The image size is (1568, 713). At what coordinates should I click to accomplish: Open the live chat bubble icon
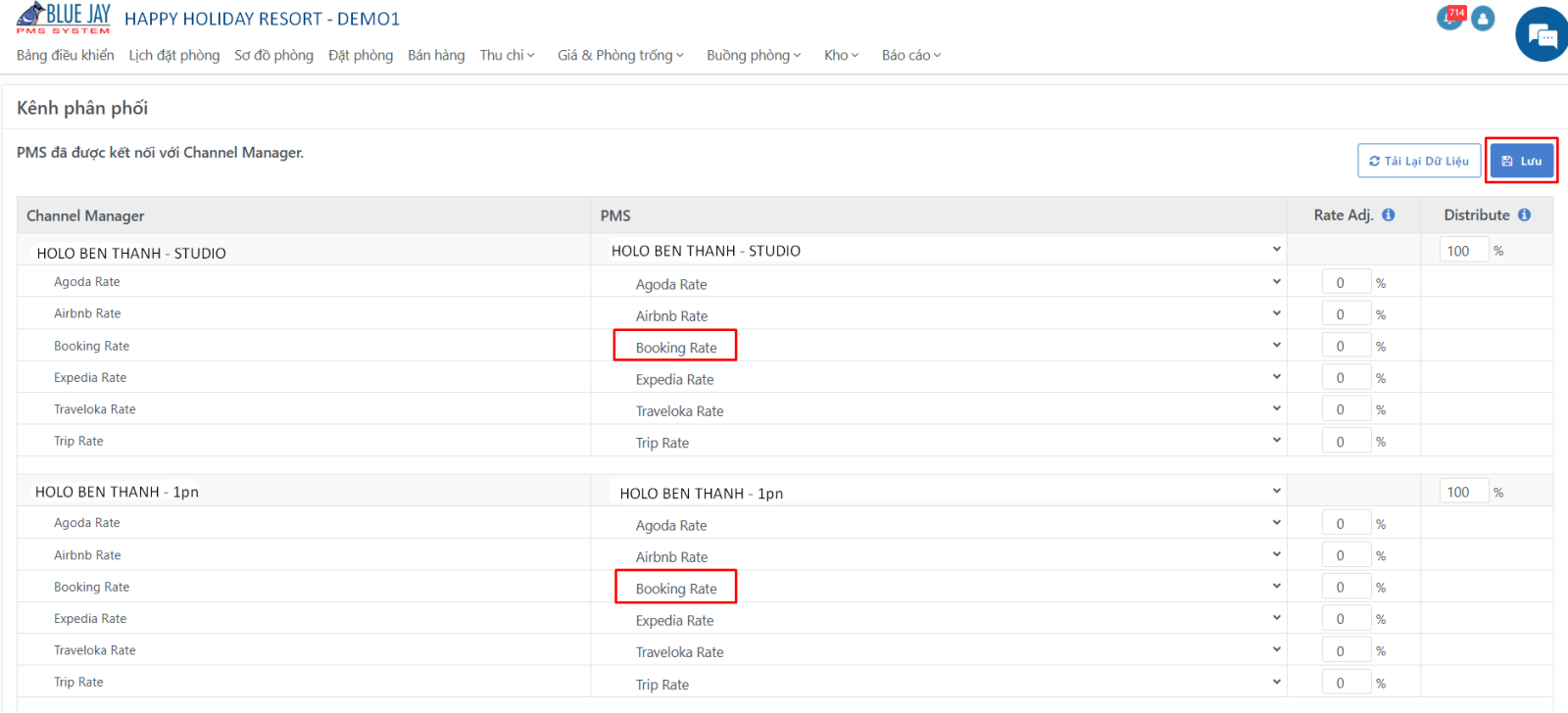1542,35
